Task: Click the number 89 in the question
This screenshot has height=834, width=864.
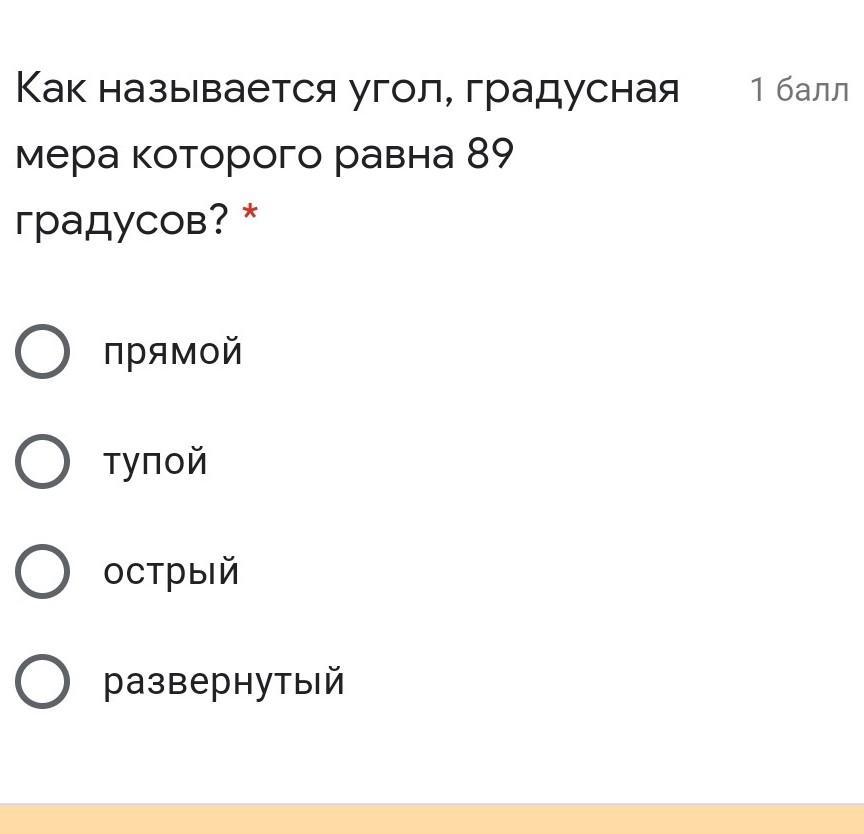Action: (x=489, y=155)
